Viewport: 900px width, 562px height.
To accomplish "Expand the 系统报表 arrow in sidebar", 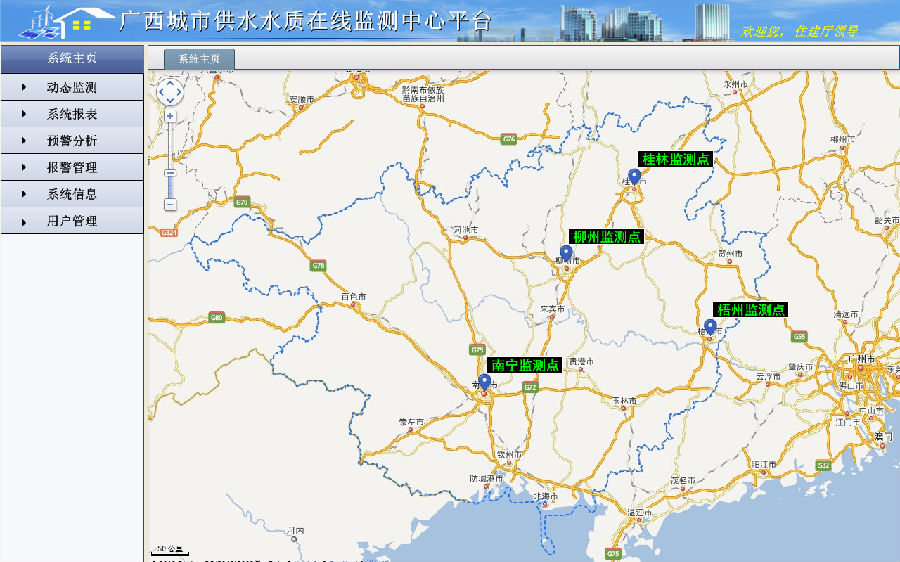I will [x=23, y=114].
